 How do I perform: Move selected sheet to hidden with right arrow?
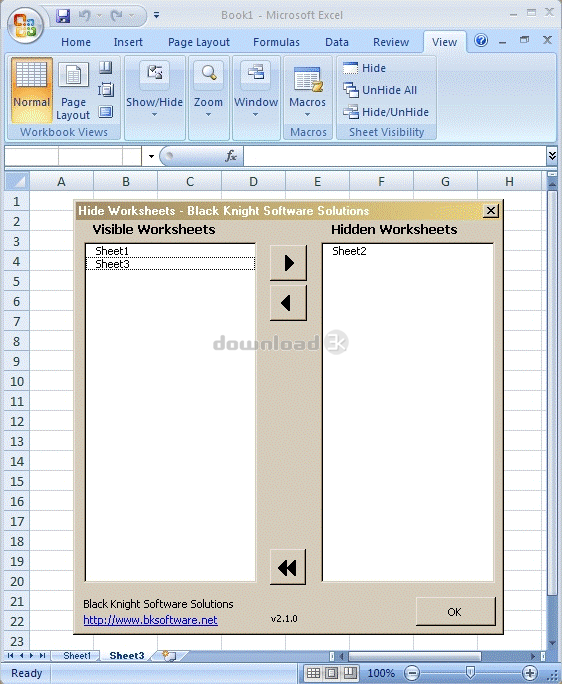288,263
